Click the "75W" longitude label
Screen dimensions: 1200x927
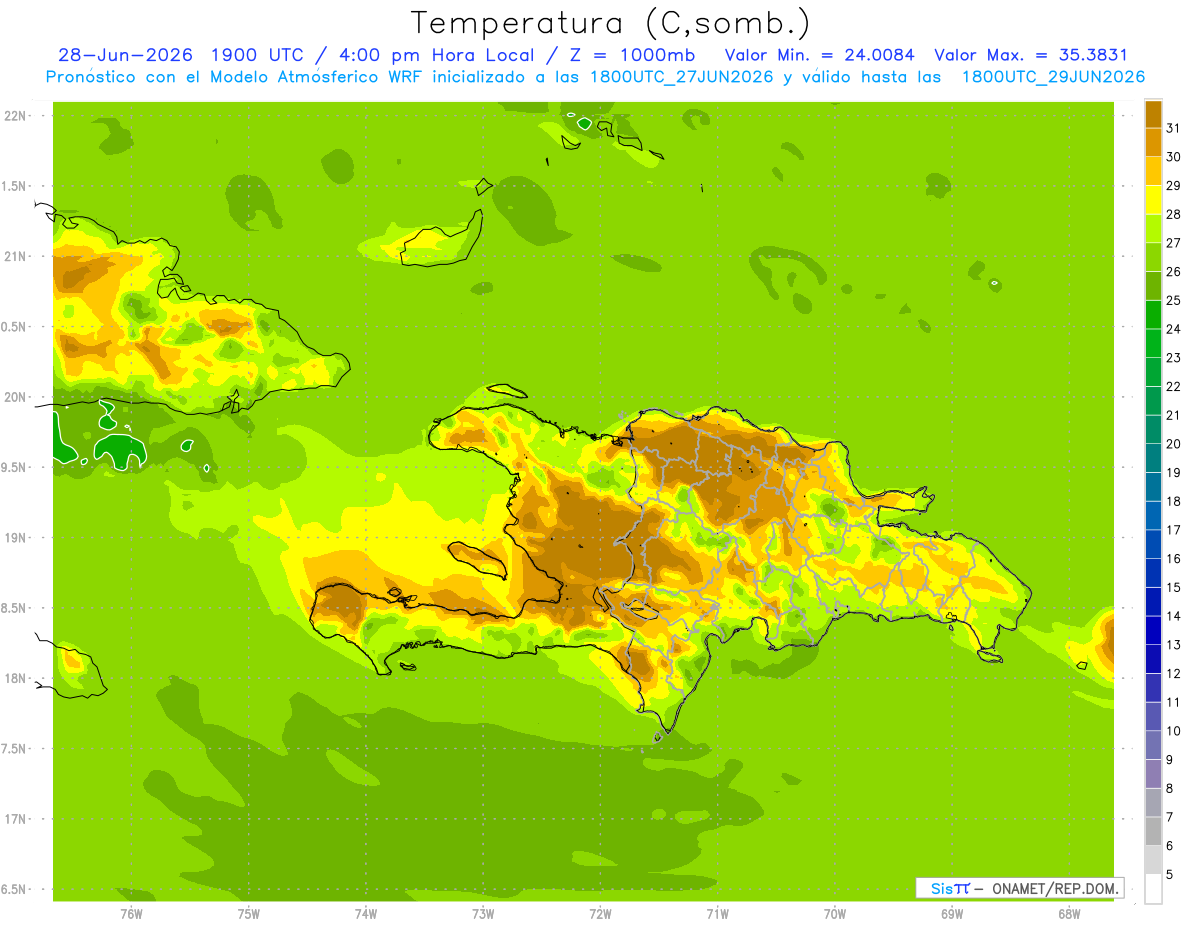pos(249,913)
